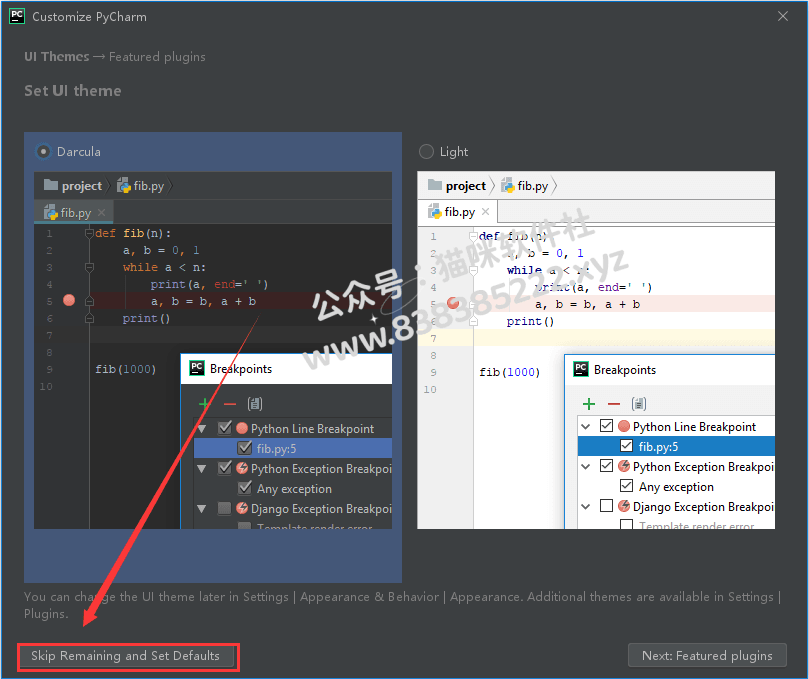809x679 pixels.
Task: Collapse Django Exception Breakpoint node in Light preview
Action: click(586, 507)
